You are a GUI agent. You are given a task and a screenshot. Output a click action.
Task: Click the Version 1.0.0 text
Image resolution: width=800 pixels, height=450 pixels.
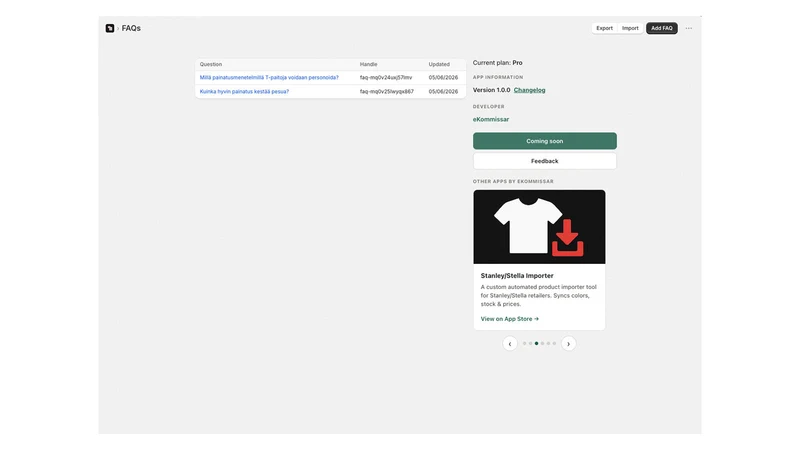(x=491, y=90)
